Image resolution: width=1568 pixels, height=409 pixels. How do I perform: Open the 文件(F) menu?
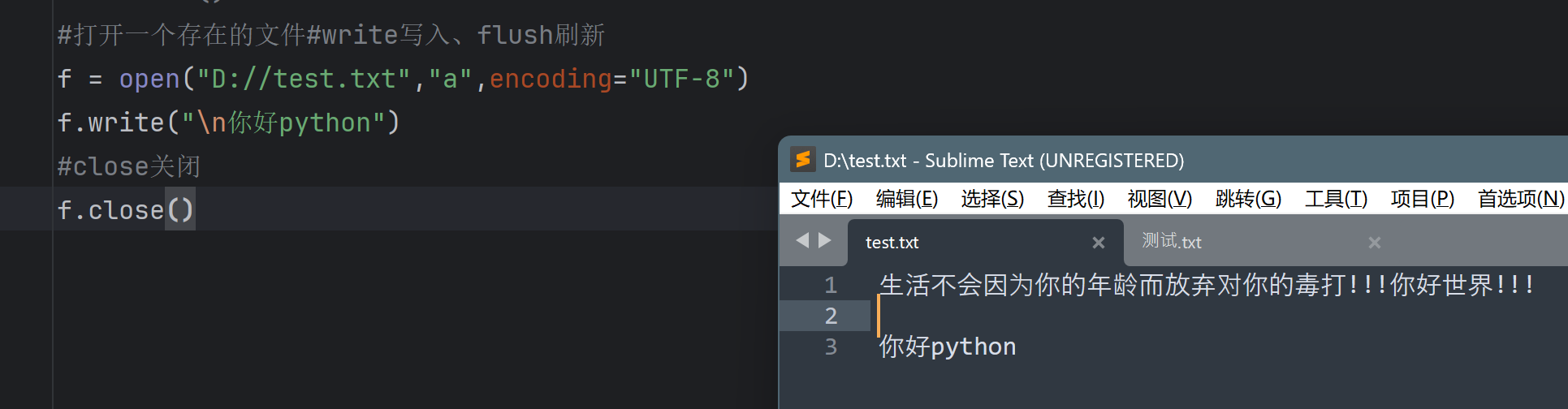click(x=822, y=199)
